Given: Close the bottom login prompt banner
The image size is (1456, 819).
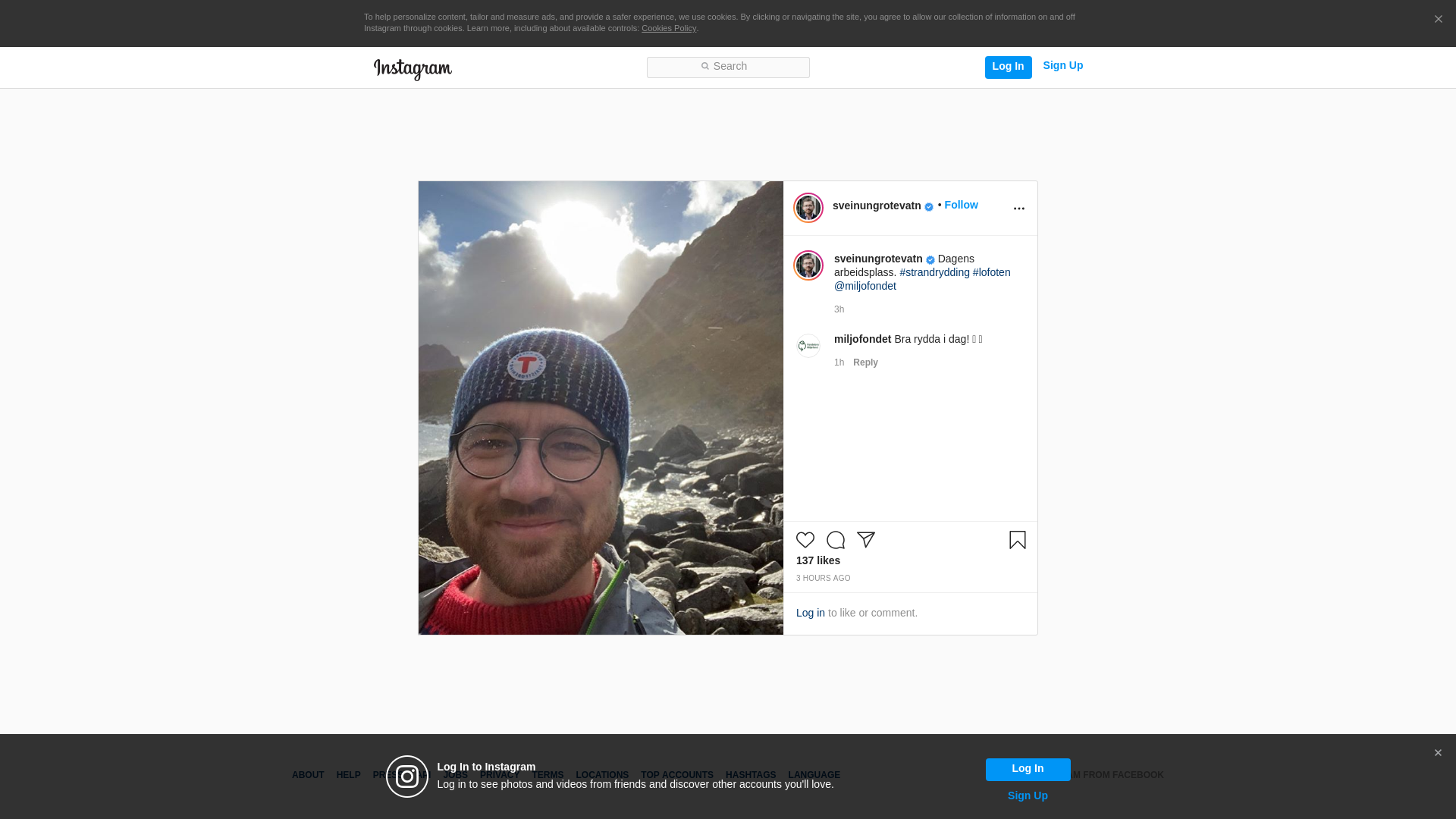Looking at the screenshot, I should [1438, 753].
